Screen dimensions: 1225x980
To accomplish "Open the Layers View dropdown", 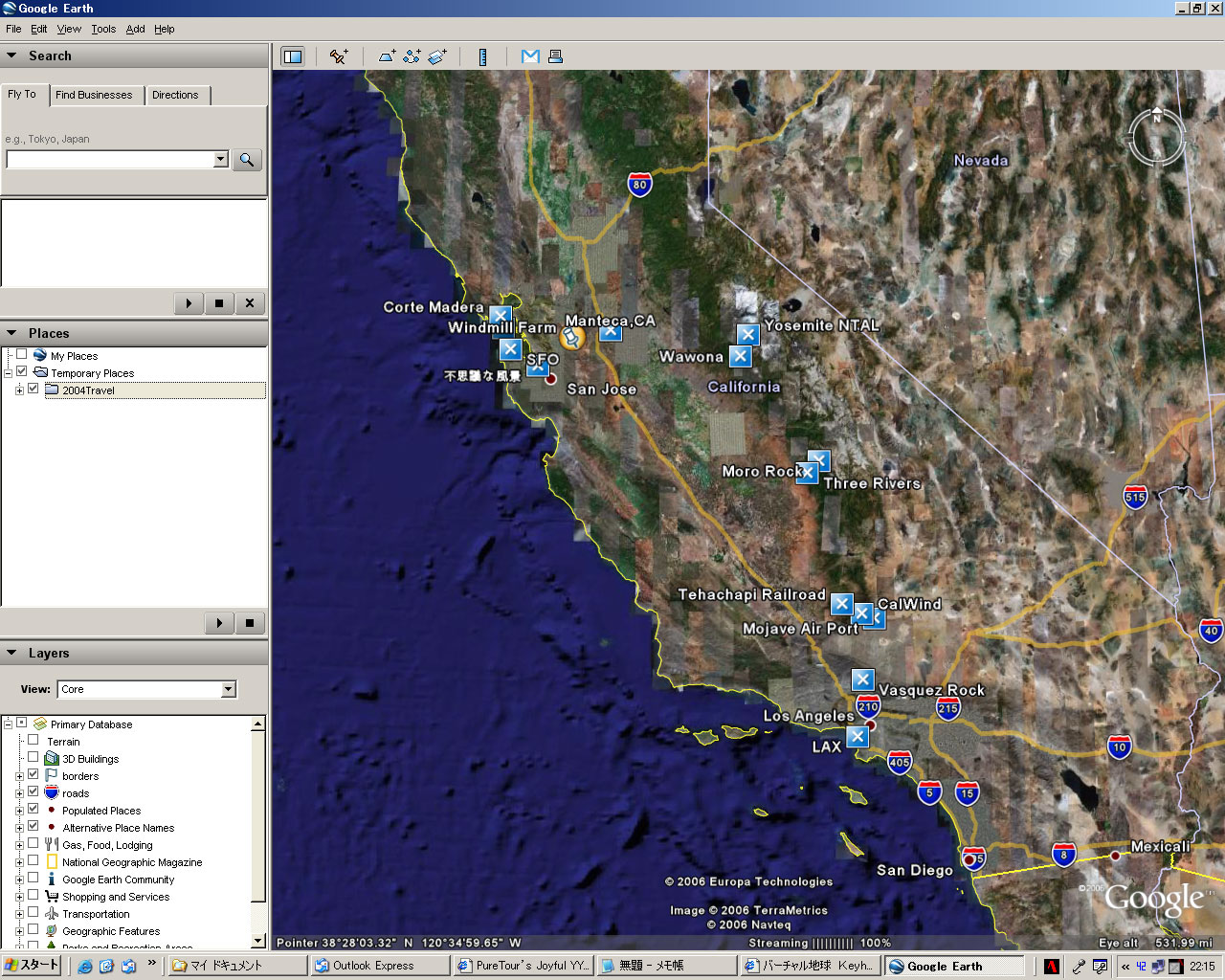I will coord(228,689).
